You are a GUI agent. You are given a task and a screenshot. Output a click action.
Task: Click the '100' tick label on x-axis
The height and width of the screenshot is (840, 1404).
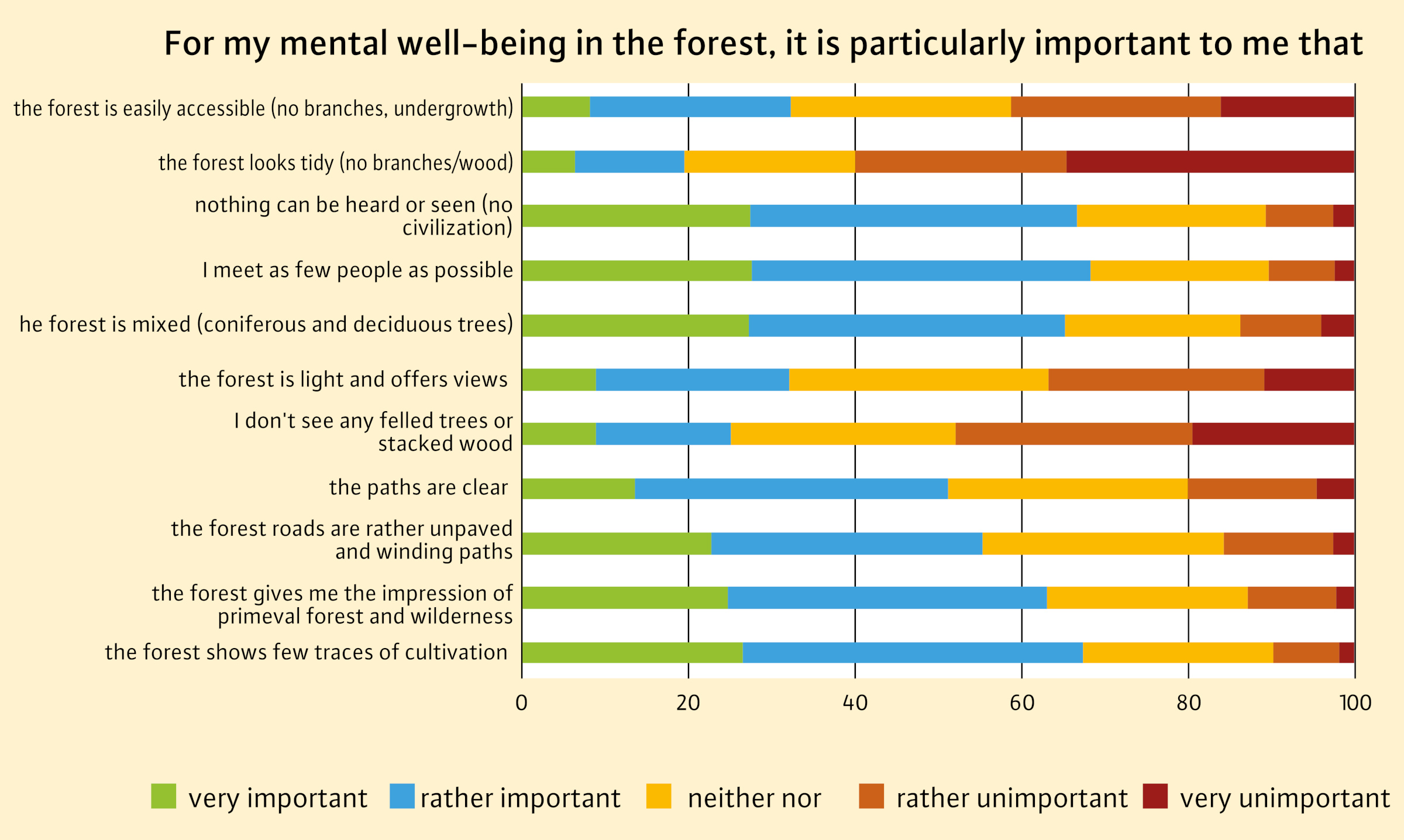click(1355, 703)
